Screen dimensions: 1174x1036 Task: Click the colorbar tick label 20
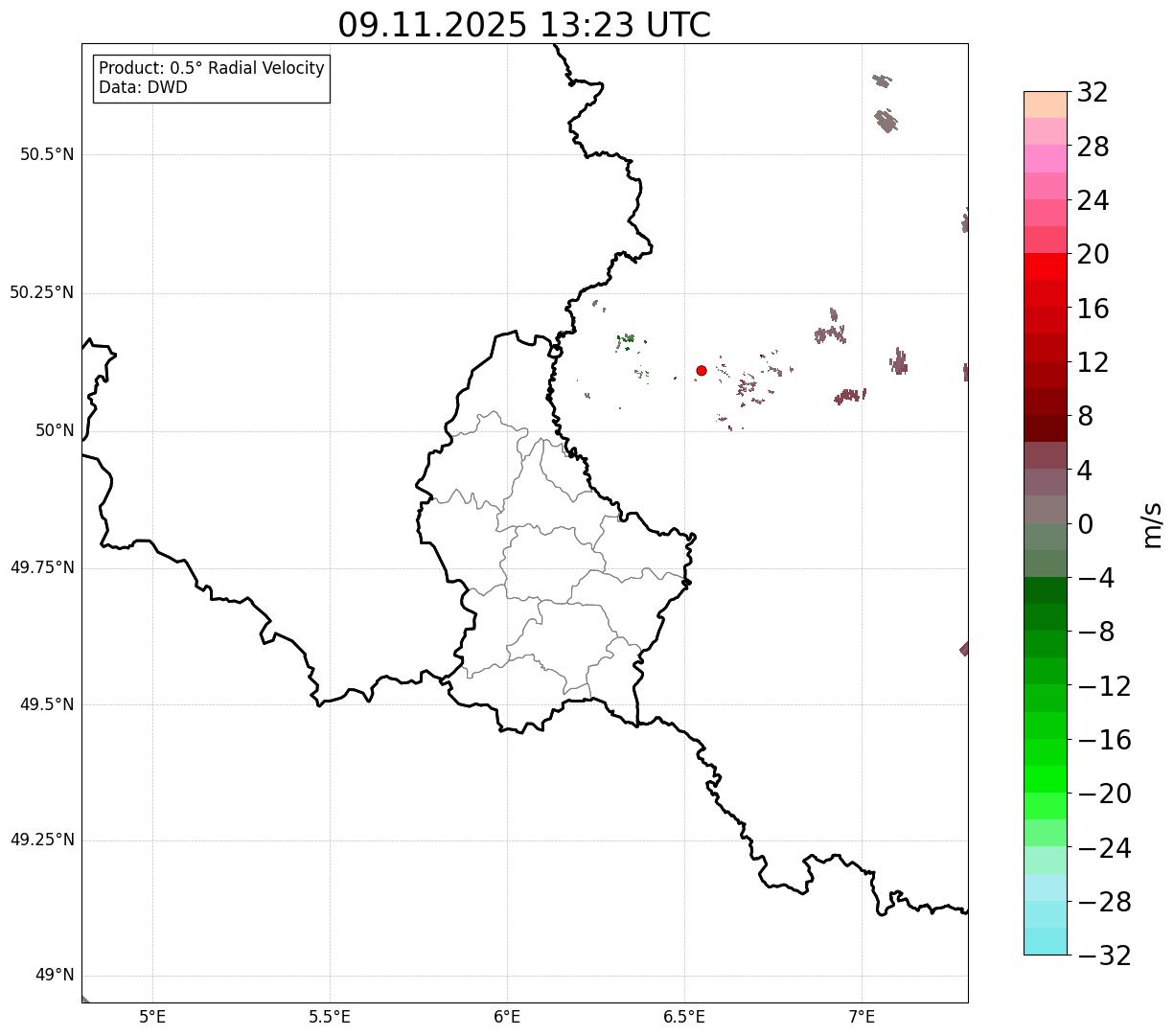point(1093,254)
